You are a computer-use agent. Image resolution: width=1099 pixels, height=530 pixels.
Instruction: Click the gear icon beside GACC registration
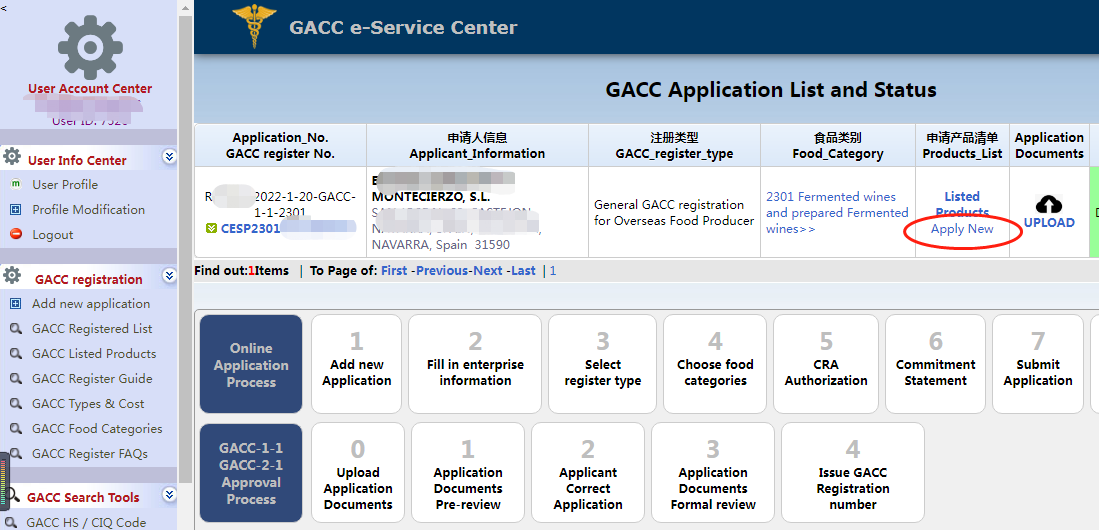(x=12, y=277)
